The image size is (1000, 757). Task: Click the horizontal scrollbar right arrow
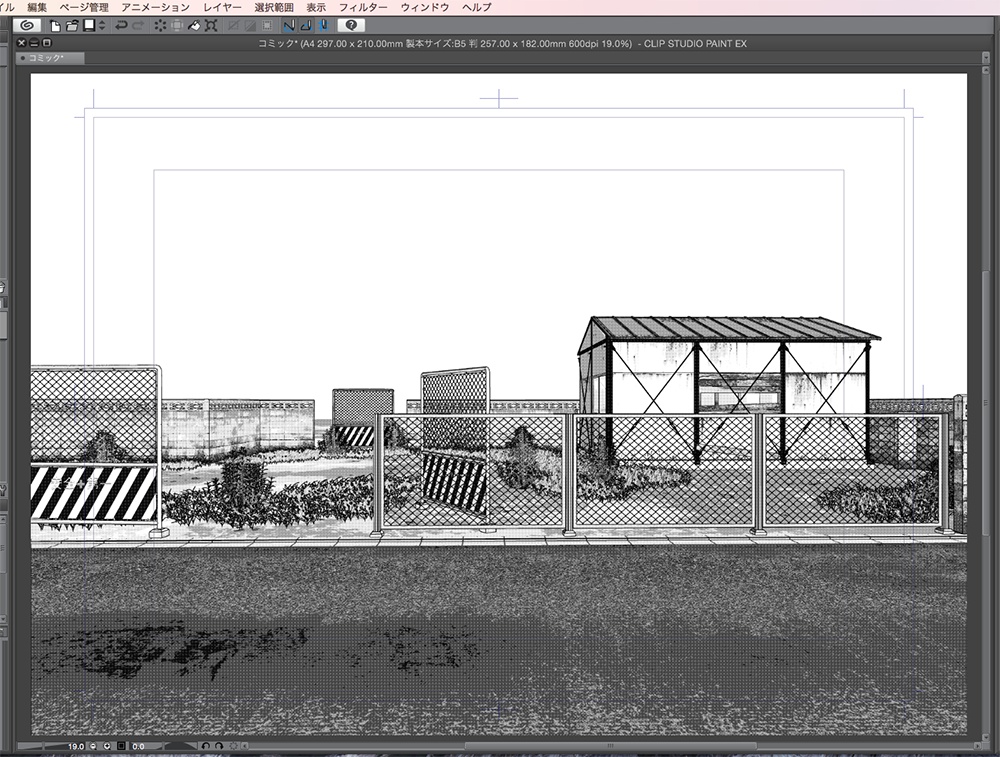(x=978, y=746)
